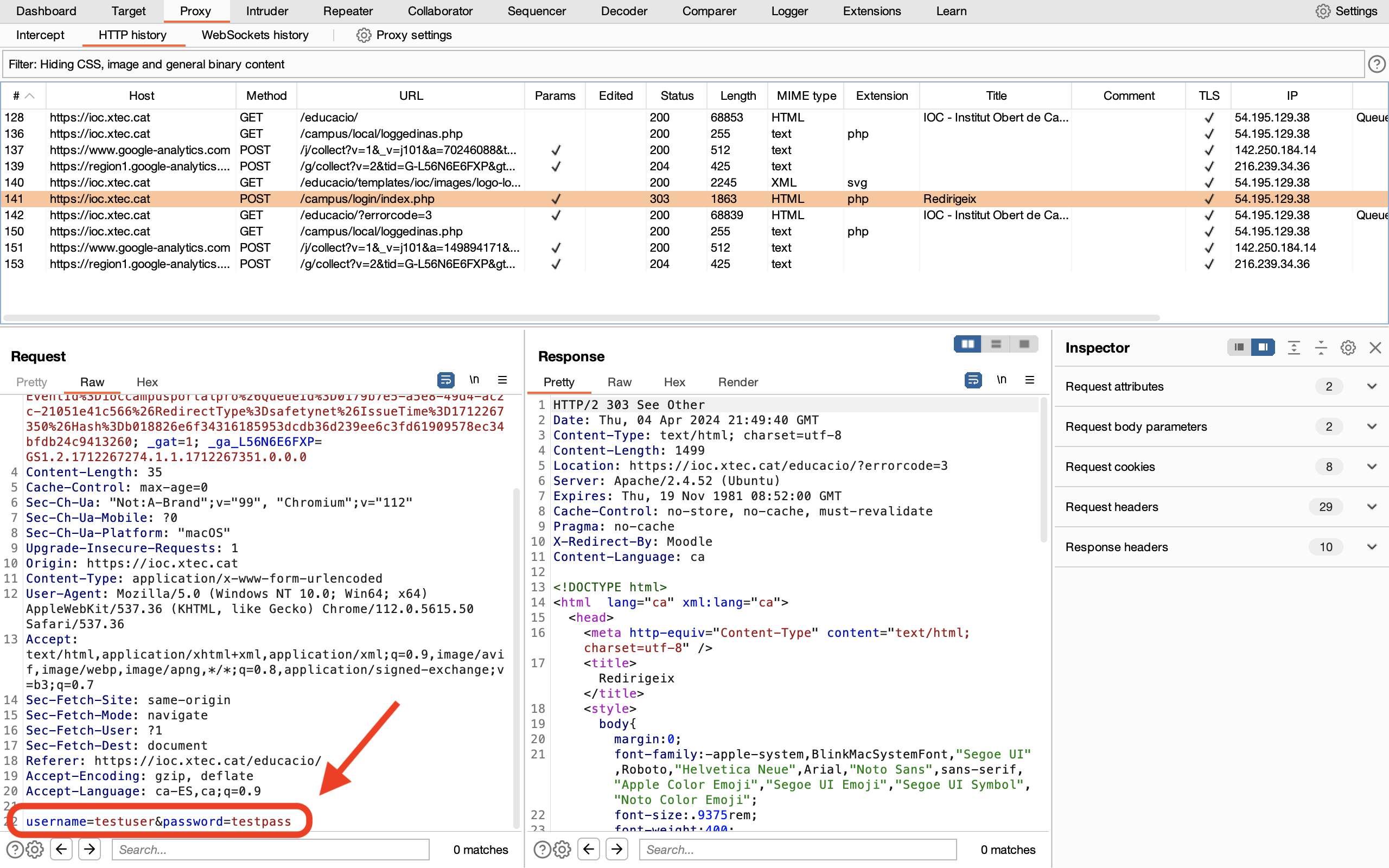Open the Dashboard tab
Viewport: 1389px width, 868px height.
(x=46, y=11)
